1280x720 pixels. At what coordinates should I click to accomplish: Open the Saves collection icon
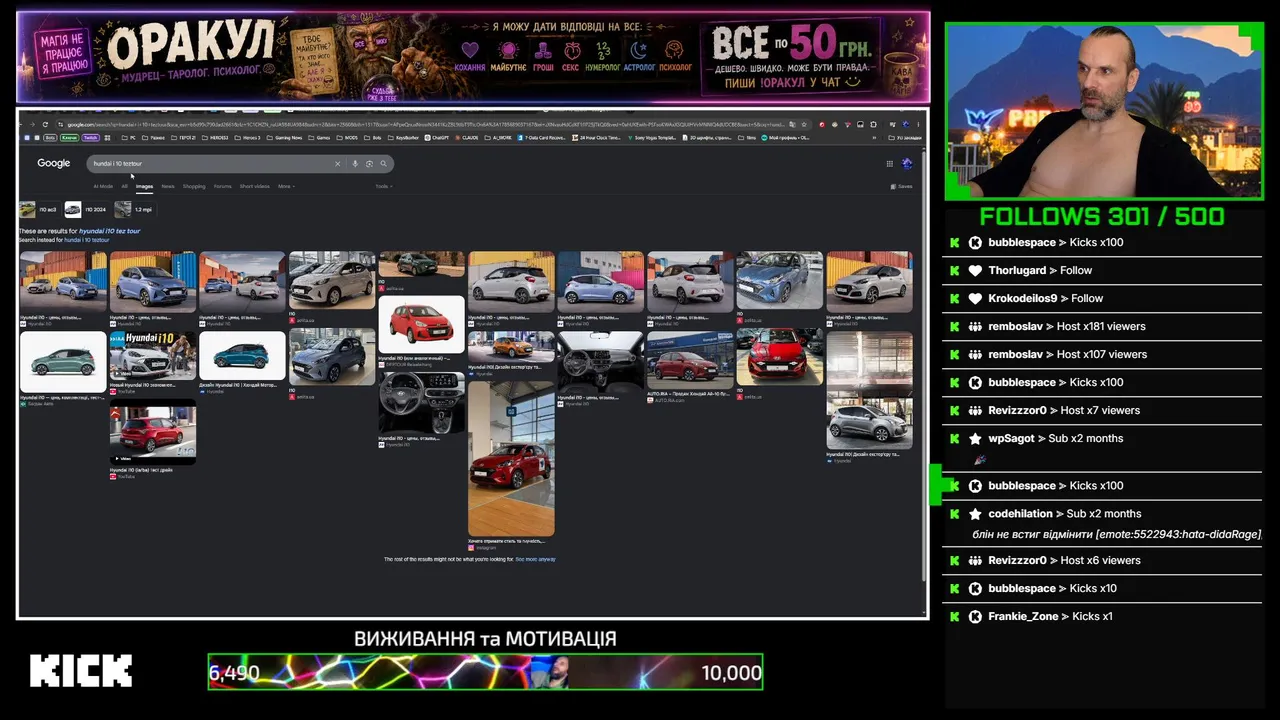click(902, 186)
